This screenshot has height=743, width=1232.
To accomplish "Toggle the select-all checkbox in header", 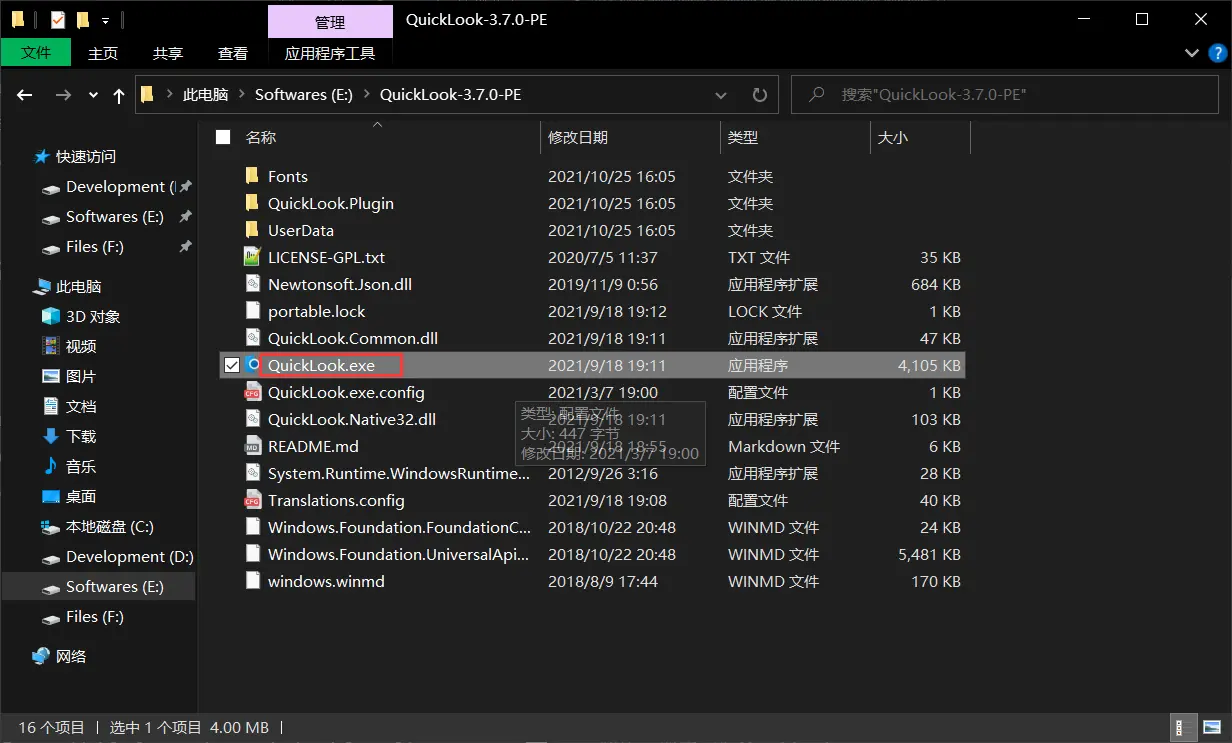I will tap(223, 137).
